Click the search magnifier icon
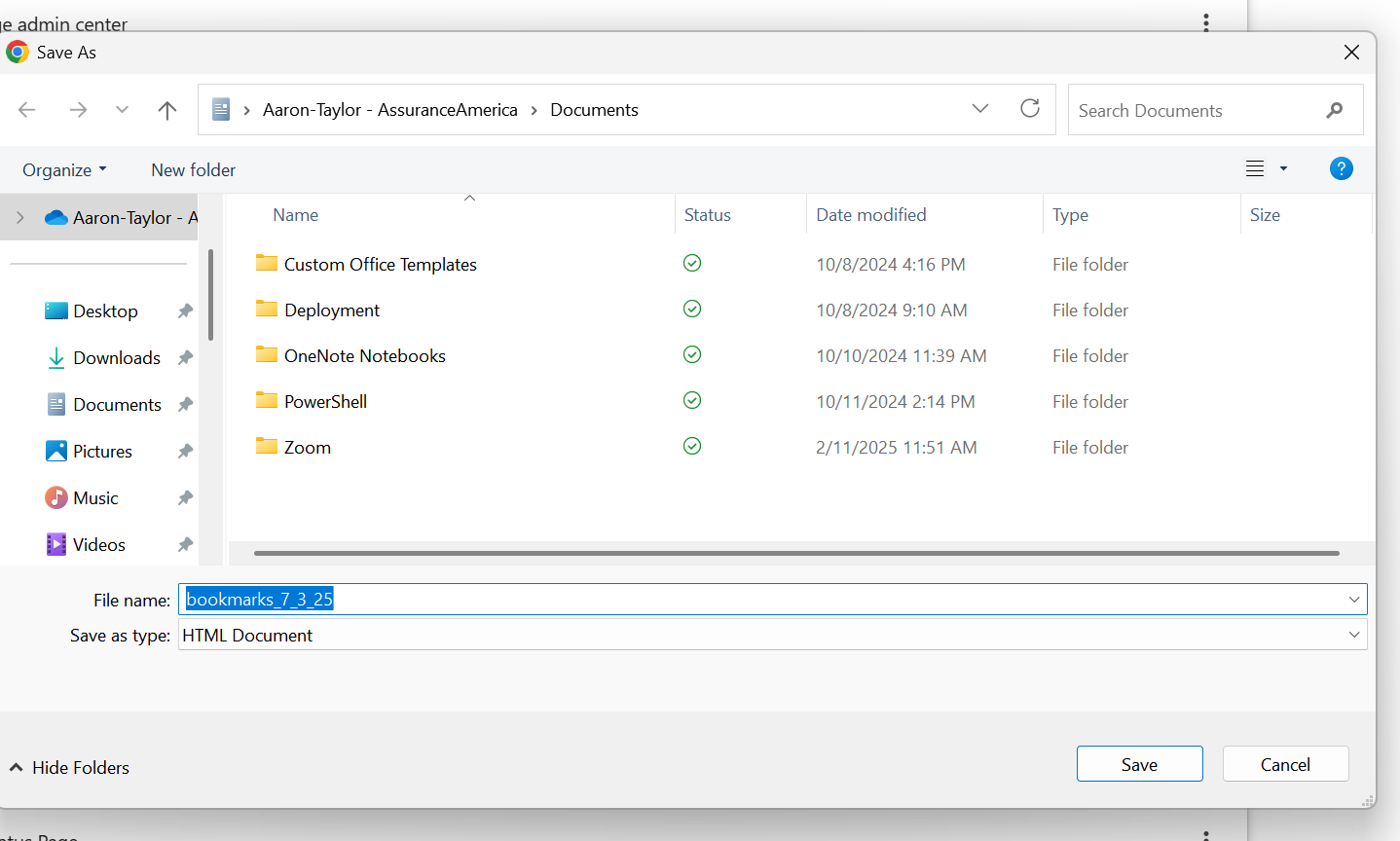 coord(1334,111)
